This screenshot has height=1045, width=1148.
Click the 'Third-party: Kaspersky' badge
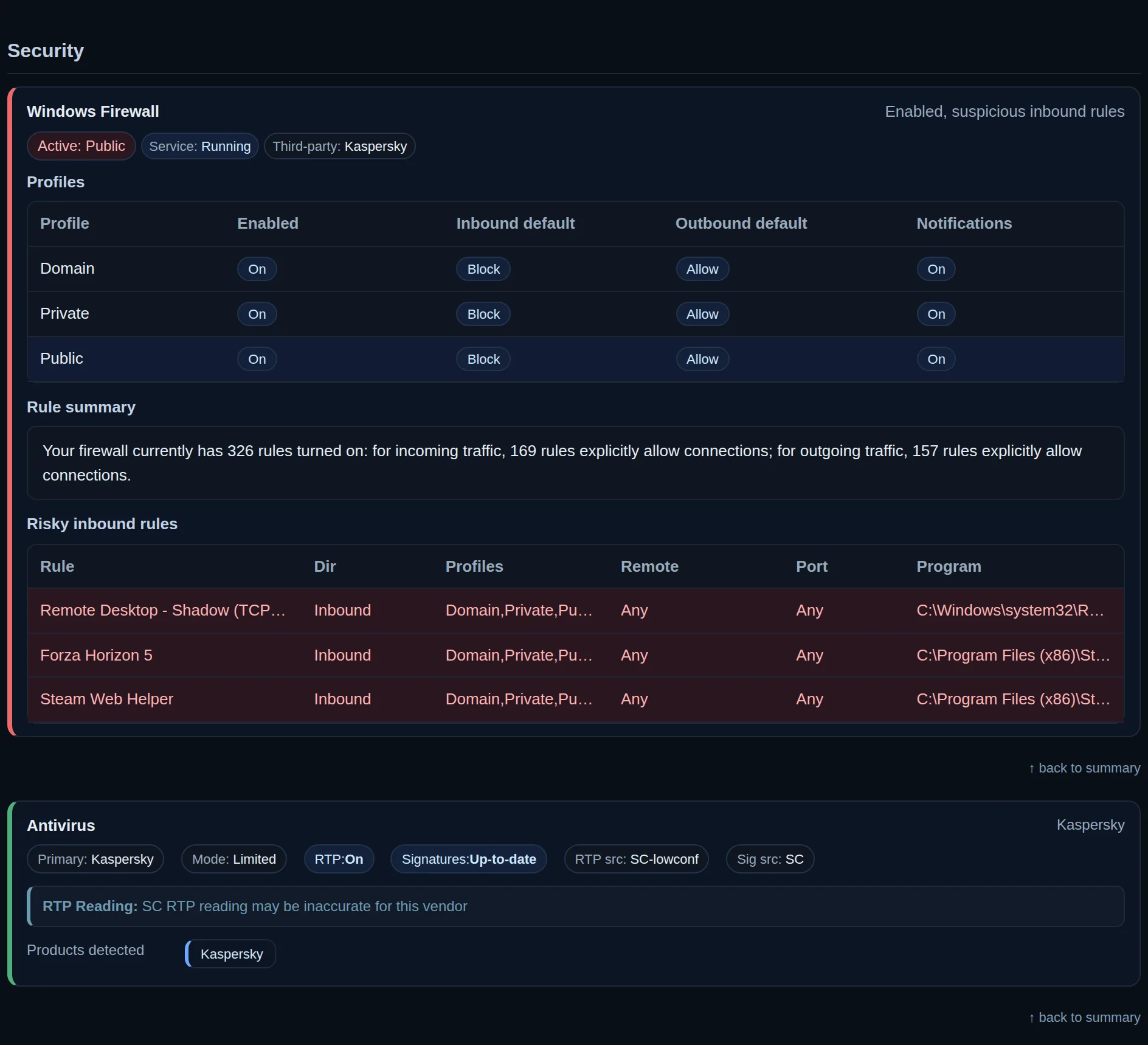[x=340, y=147]
